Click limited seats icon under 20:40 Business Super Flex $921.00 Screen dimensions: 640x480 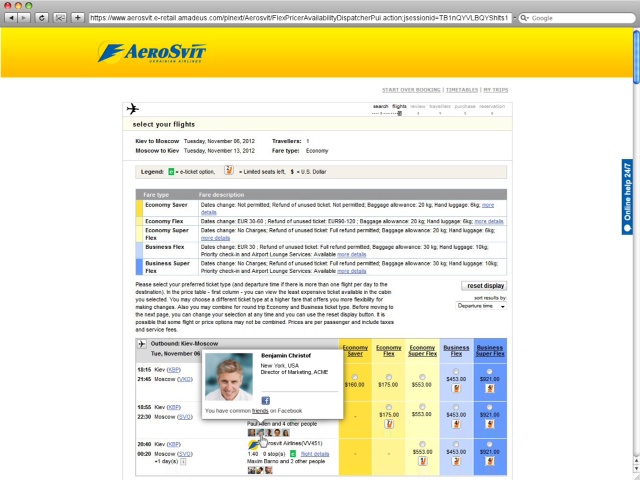pos(489,461)
